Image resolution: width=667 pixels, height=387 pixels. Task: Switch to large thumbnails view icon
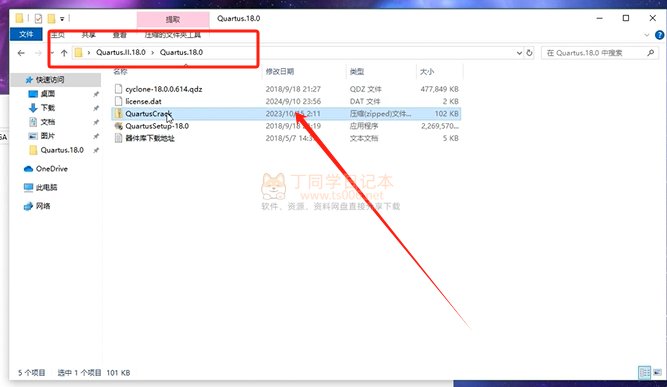(x=657, y=373)
